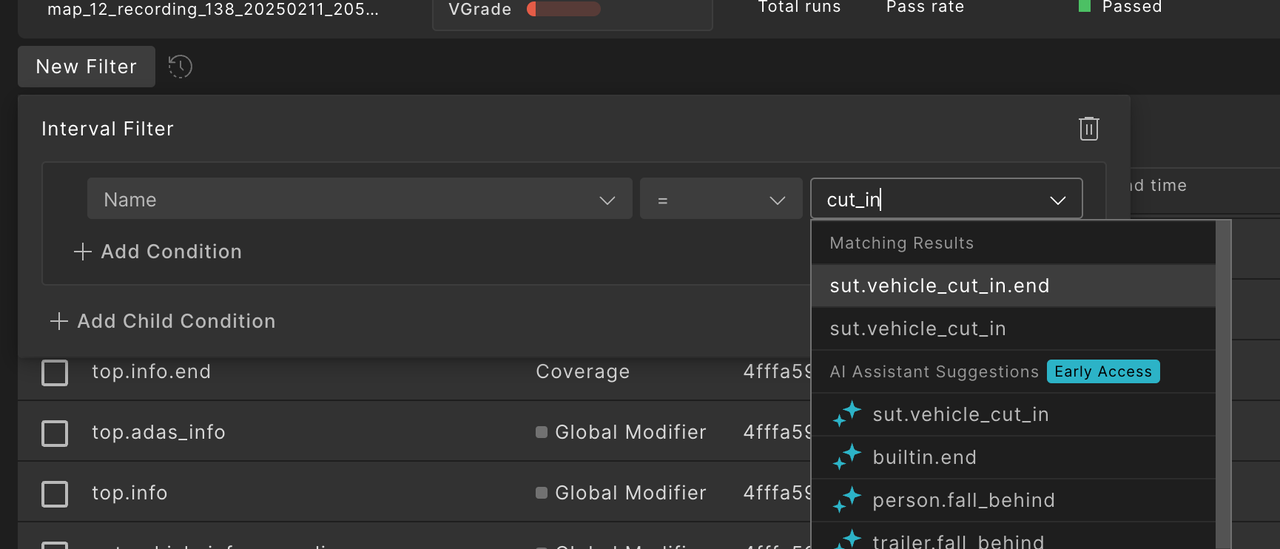Select sut.vehicle_cut_in.end from matching results
Image resolution: width=1280 pixels, height=549 pixels.
(939, 286)
